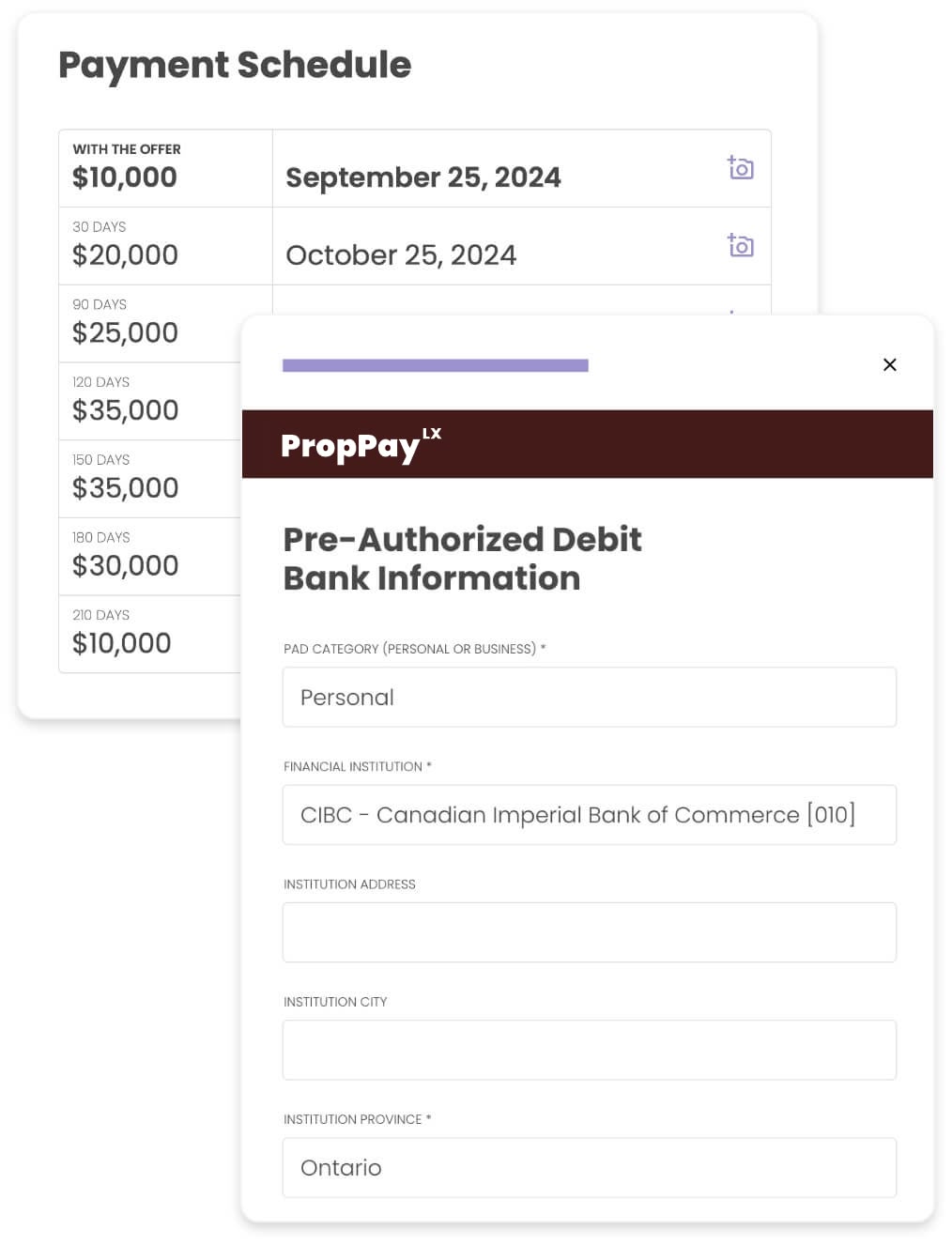
Task: Select the 120 Days $35,000 payment row
Action: [150, 401]
